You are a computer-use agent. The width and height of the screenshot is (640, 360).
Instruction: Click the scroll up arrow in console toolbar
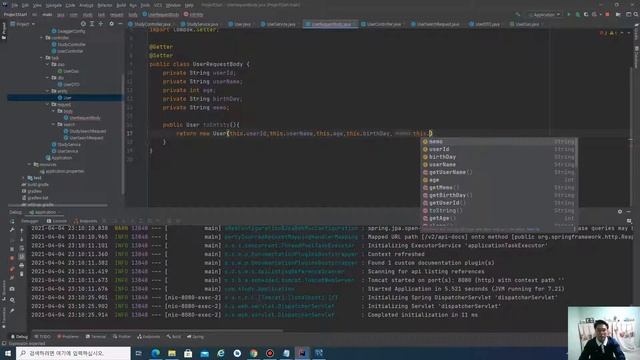coord(22,231)
